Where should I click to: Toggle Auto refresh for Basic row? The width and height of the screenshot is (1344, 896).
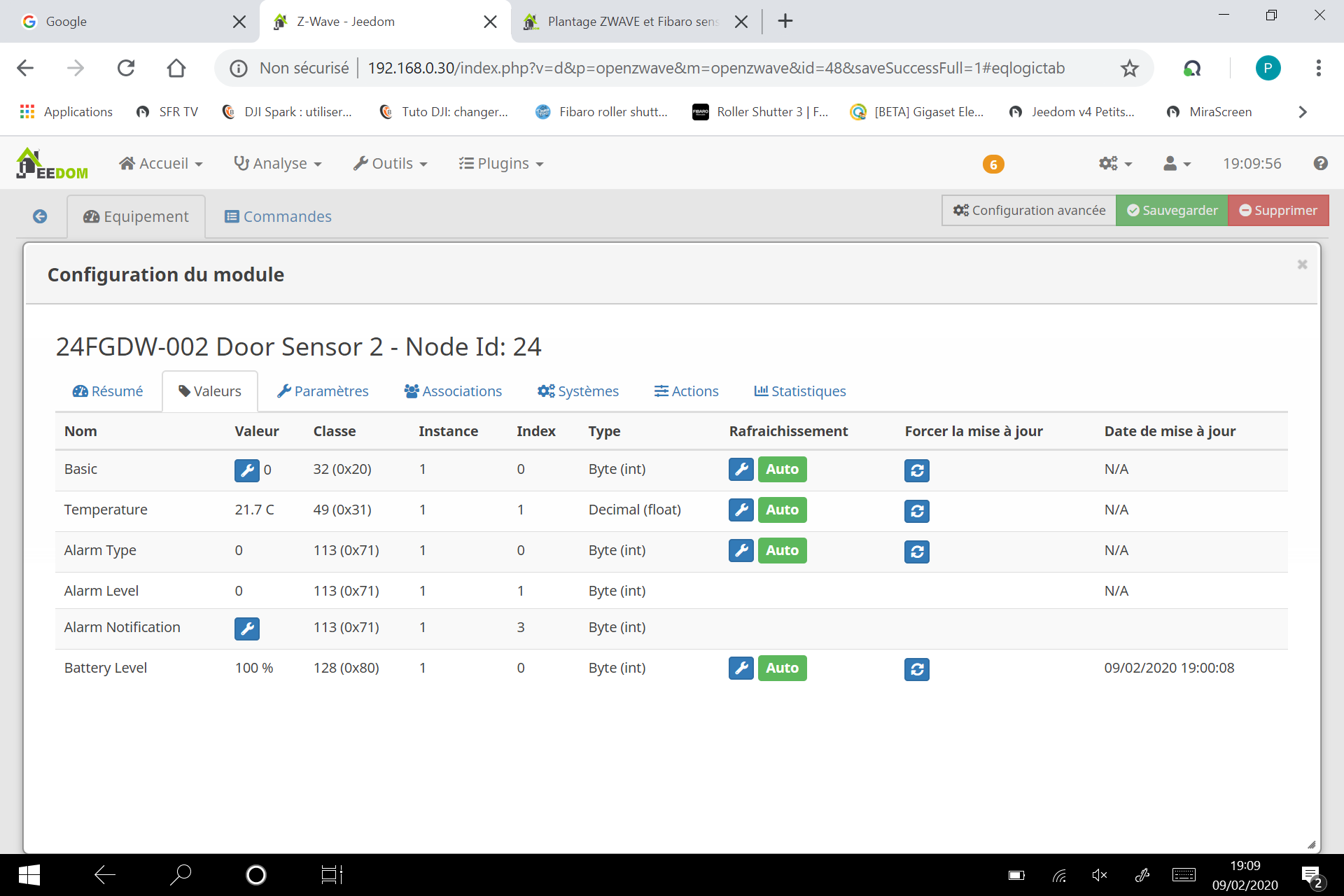pyautogui.click(x=782, y=470)
